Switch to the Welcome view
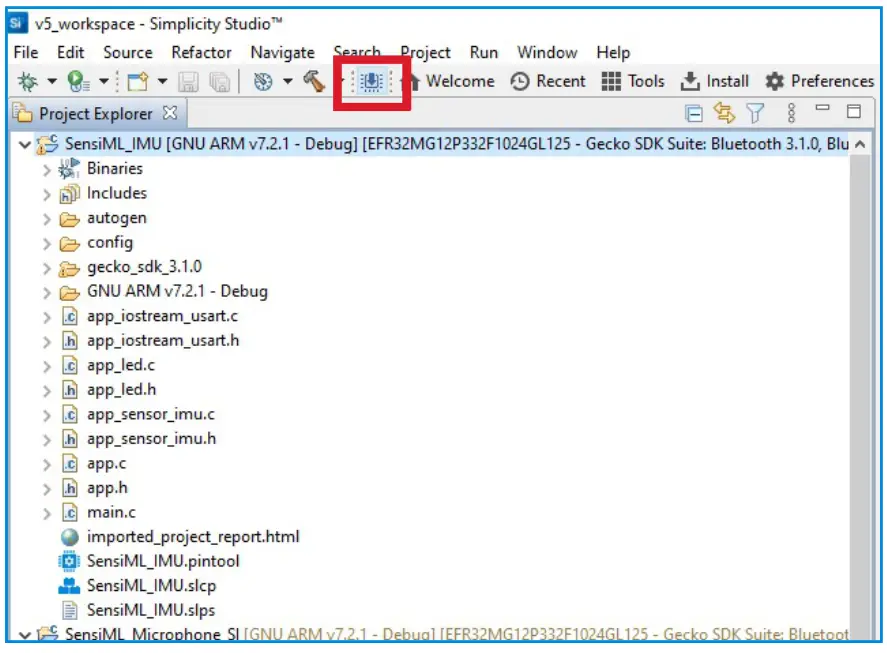 pyautogui.click(x=462, y=81)
